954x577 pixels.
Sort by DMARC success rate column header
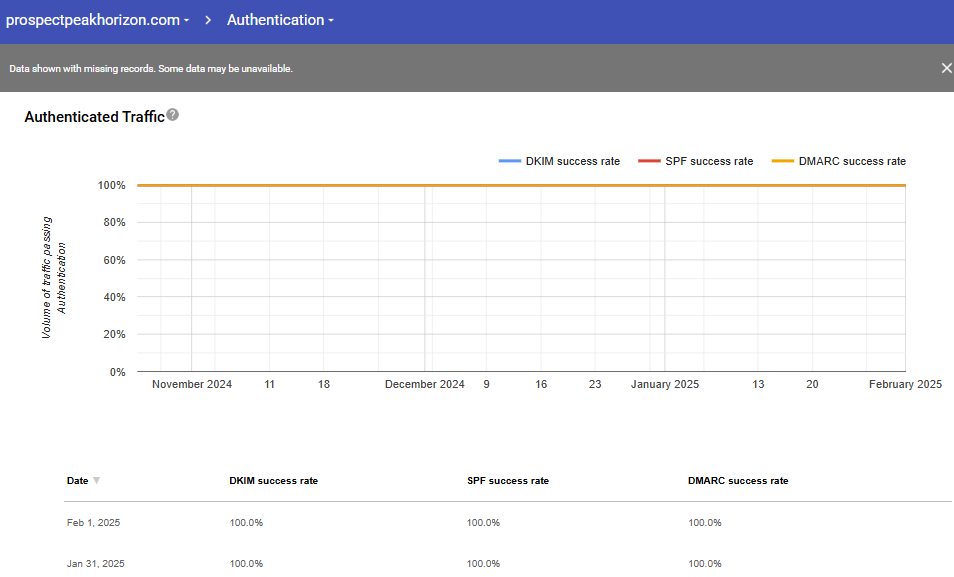[x=738, y=481]
